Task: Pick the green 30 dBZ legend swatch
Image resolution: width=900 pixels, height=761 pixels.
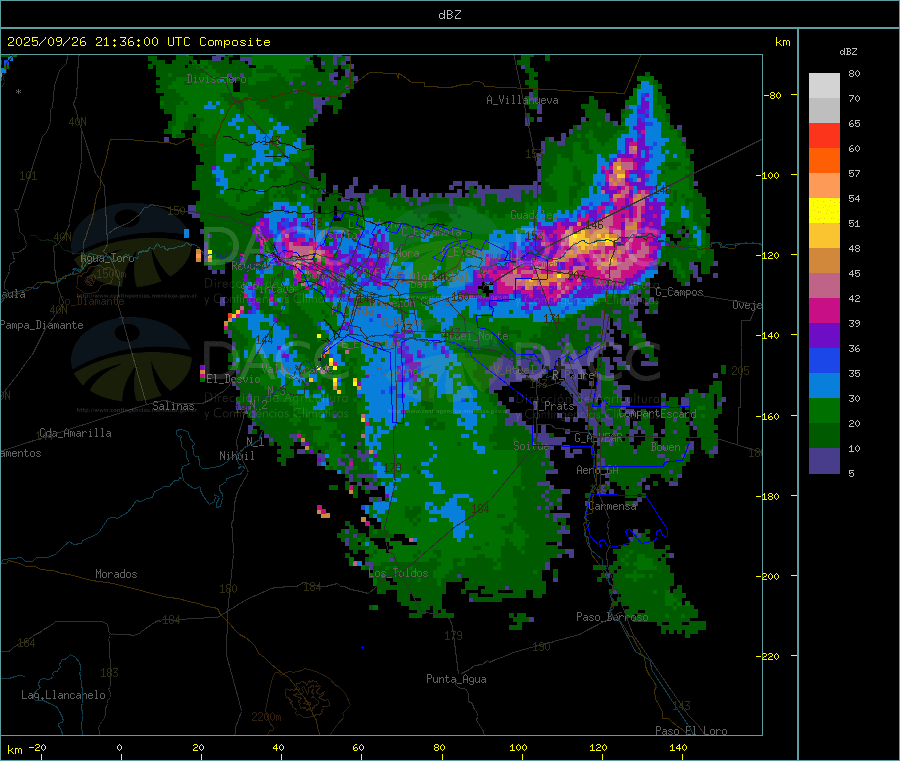Action: pyautogui.click(x=824, y=410)
